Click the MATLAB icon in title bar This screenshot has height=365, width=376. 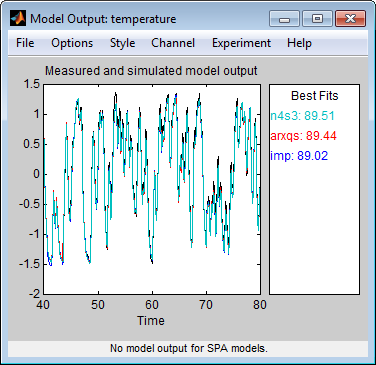click(x=18, y=18)
